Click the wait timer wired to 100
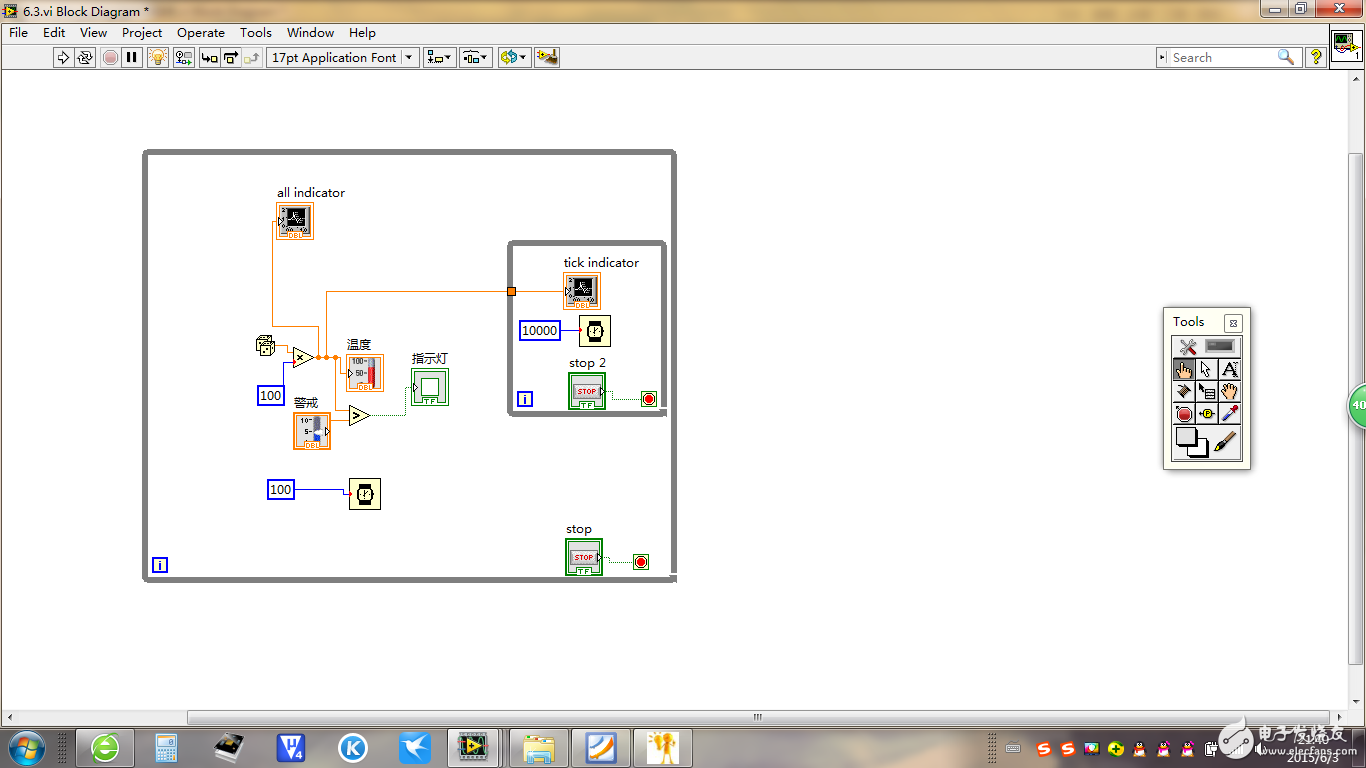Screen dimensions: 1366x768 (x=365, y=494)
